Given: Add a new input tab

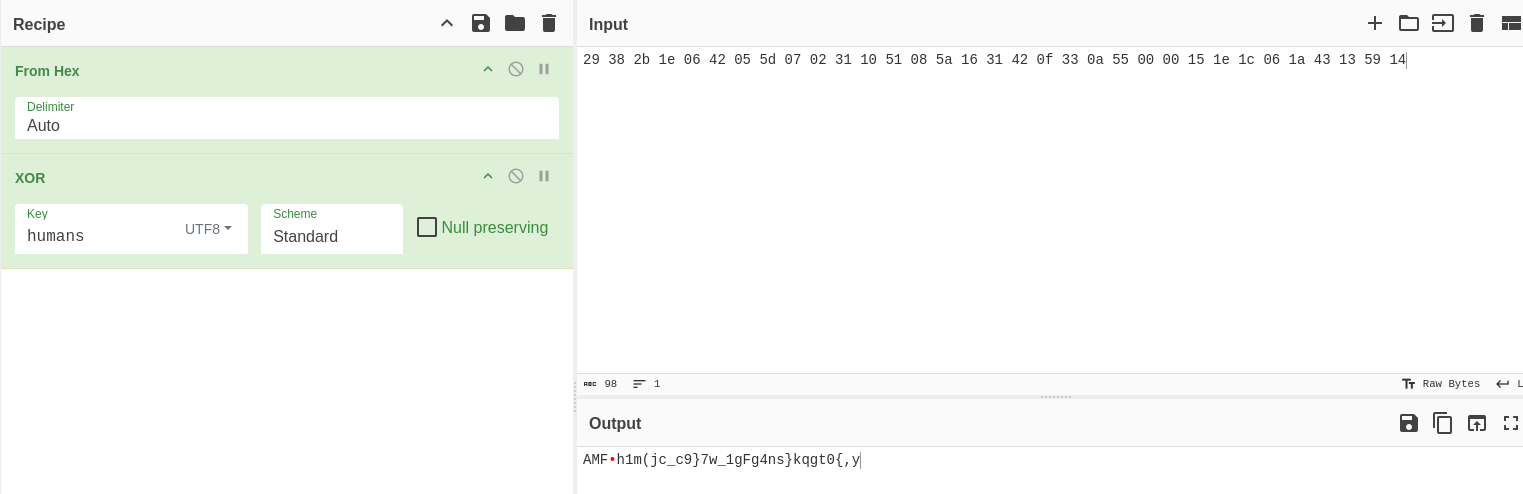Looking at the screenshot, I should (1375, 23).
